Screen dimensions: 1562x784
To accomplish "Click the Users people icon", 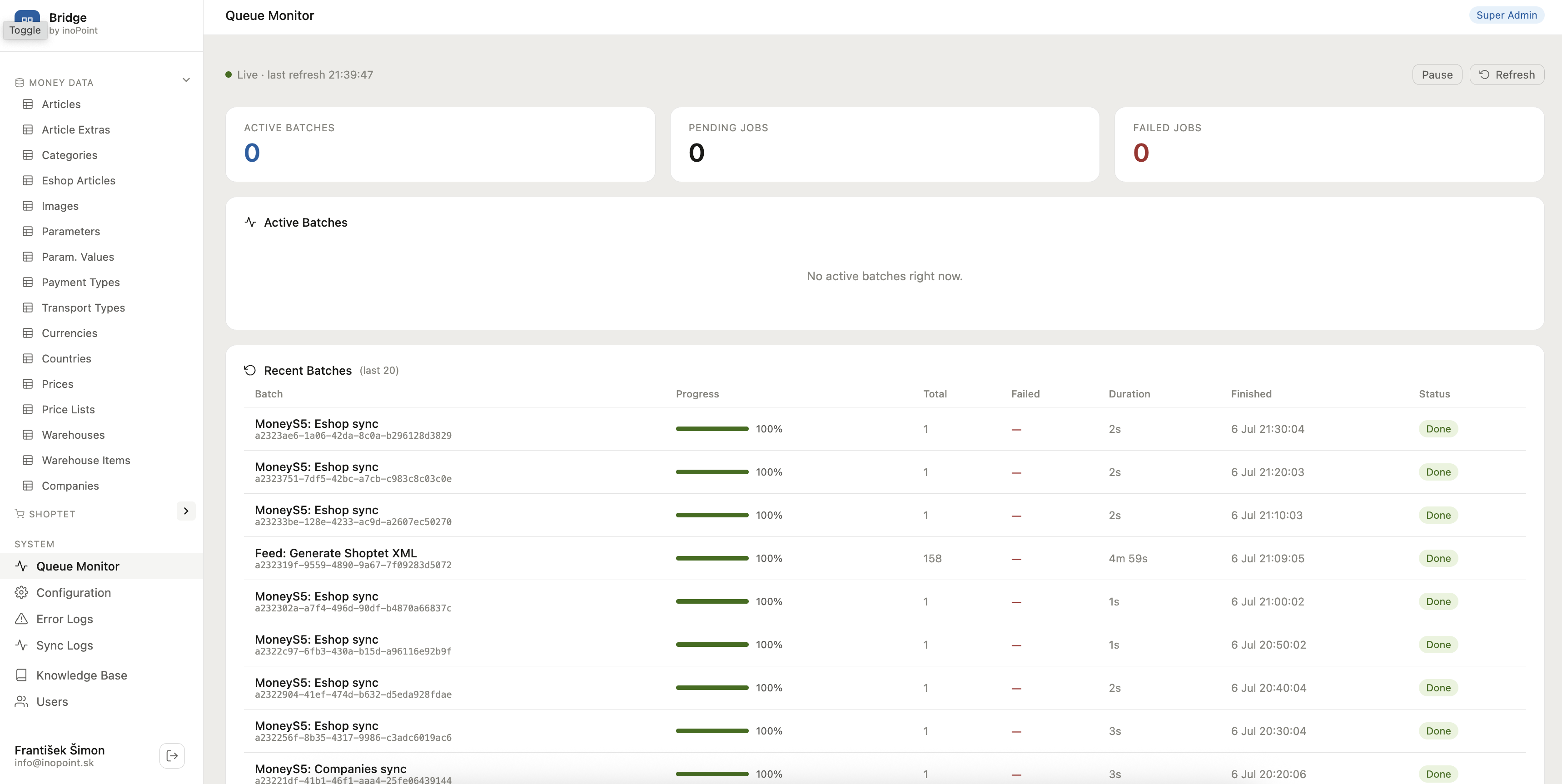I will coord(22,701).
